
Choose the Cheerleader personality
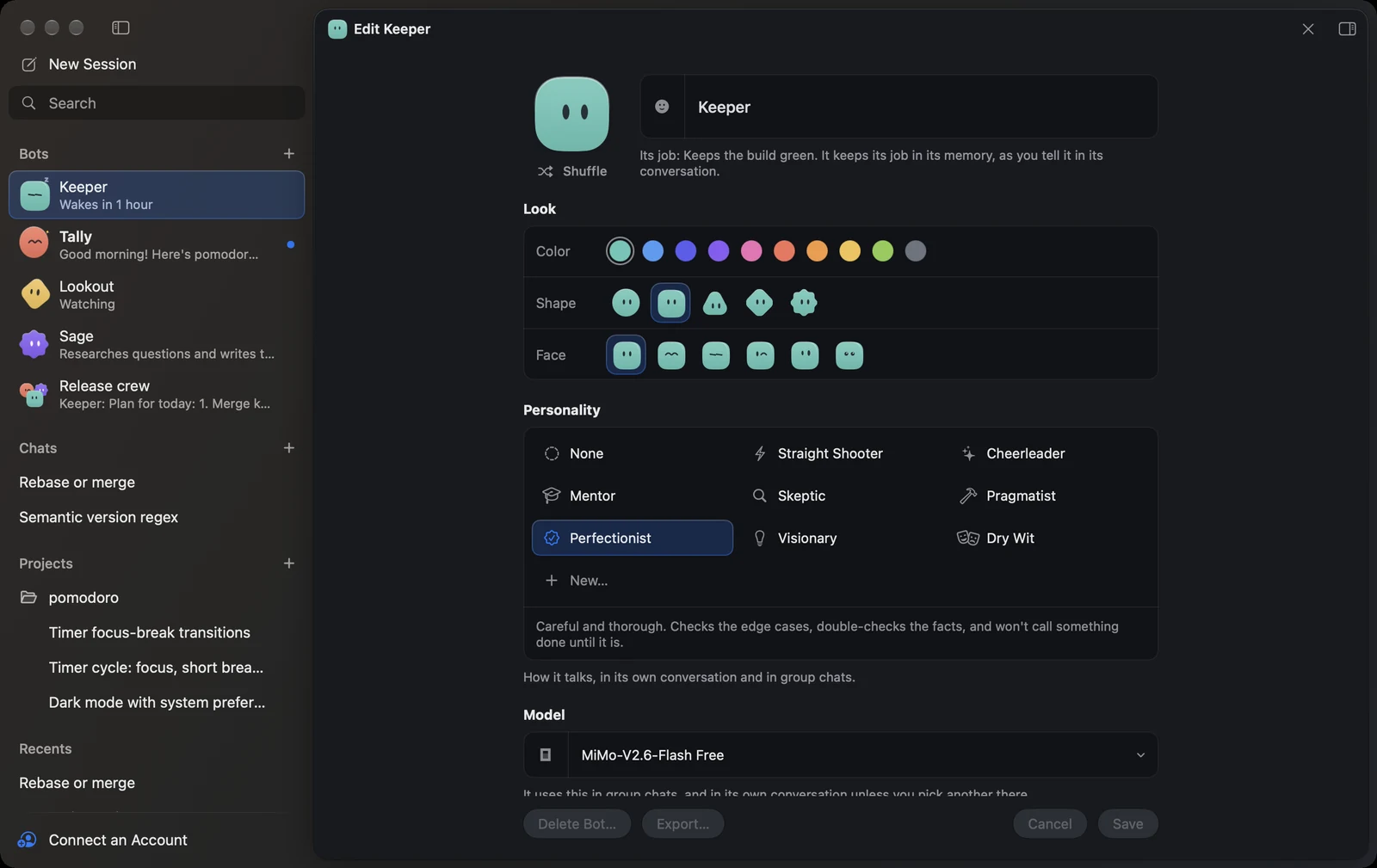(1049, 453)
